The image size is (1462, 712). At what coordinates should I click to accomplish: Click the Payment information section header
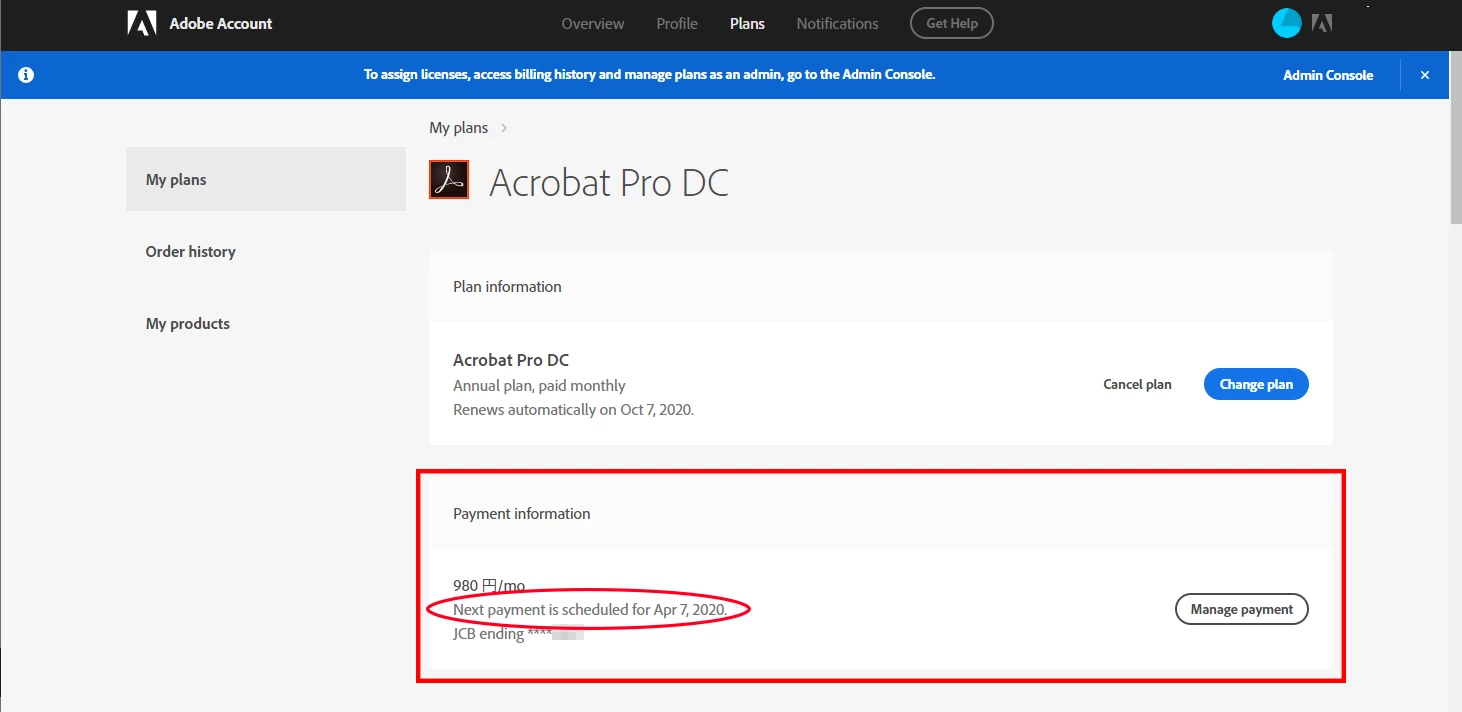pos(881,513)
